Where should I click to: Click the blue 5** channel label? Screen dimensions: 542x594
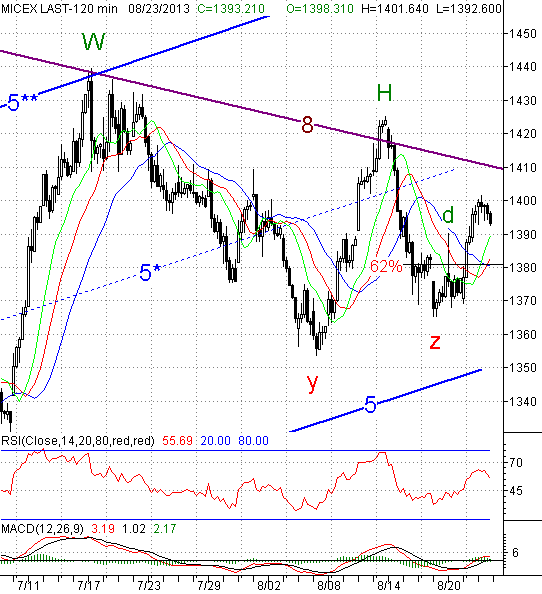pyautogui.click(x=23, y=103)
